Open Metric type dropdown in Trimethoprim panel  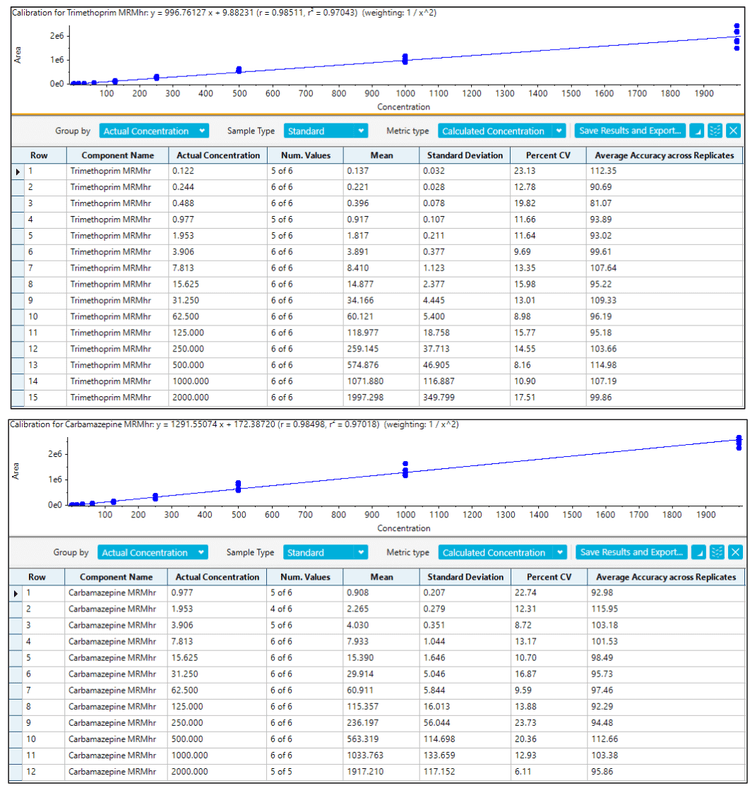(x=502, y=131)
